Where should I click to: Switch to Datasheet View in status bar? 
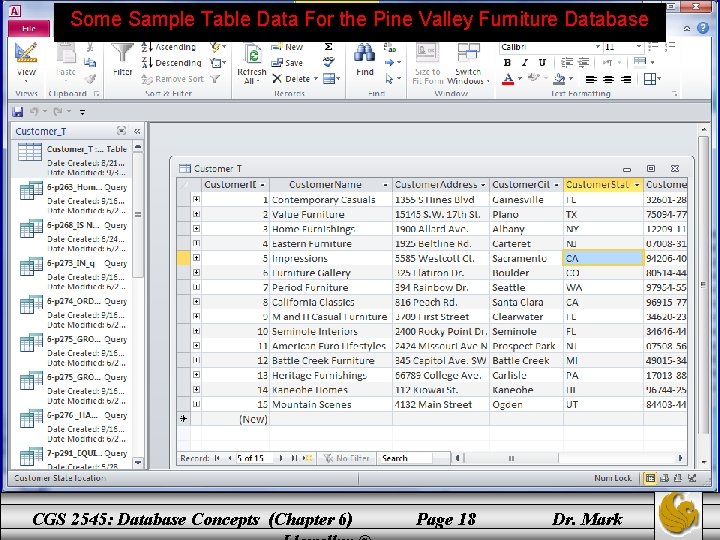coord(650,478)
